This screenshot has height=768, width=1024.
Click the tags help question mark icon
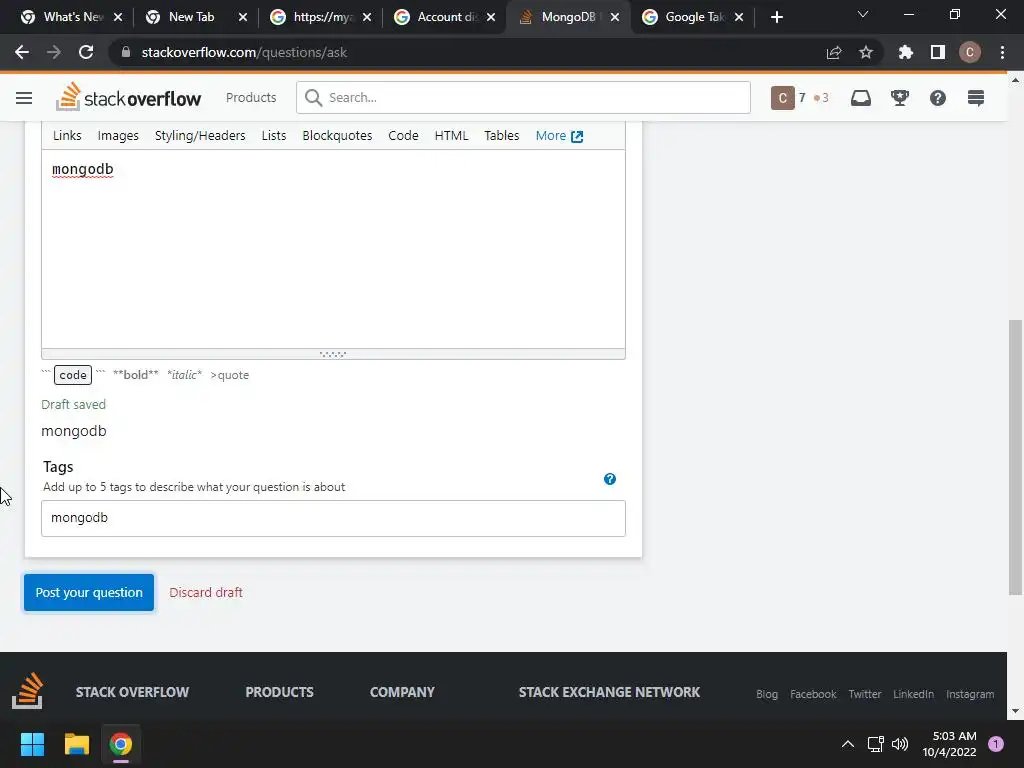tap(610, 479)
